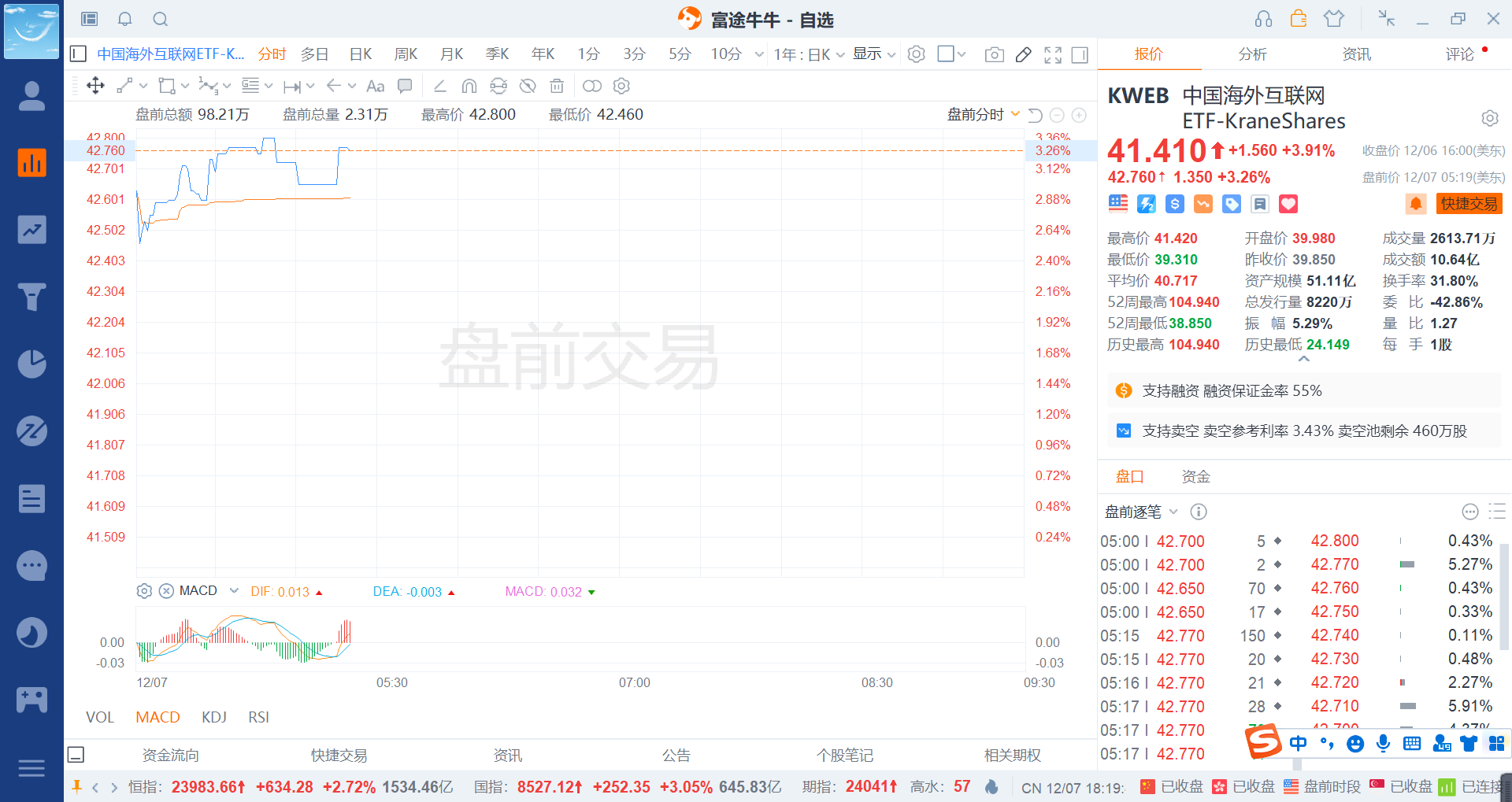1512x802 pixels.
Task: Click the trash icon to delete drawings
Action: 557,86
